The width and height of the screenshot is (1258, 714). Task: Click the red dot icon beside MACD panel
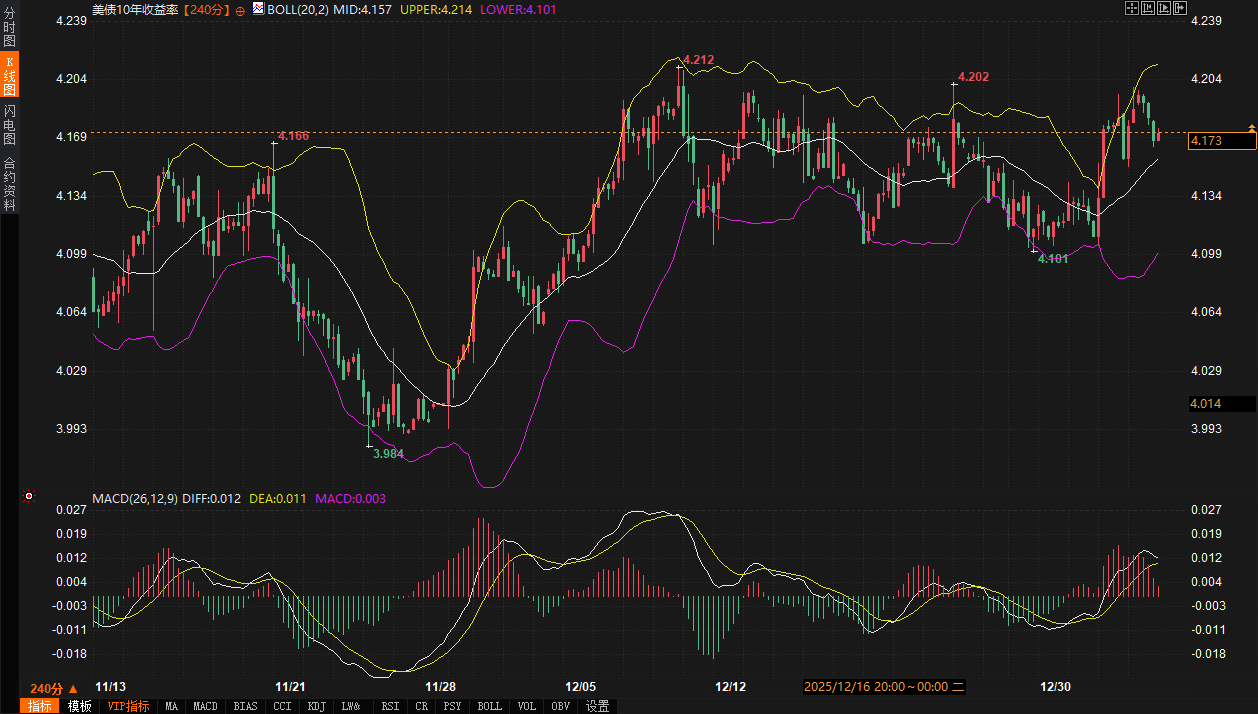coord(29,496)
